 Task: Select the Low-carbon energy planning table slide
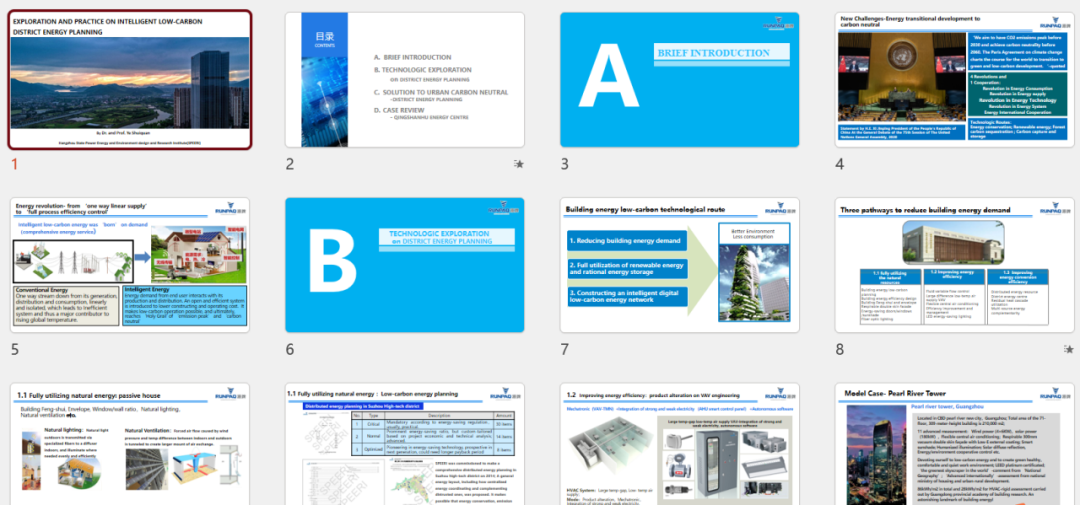point(404,444)
